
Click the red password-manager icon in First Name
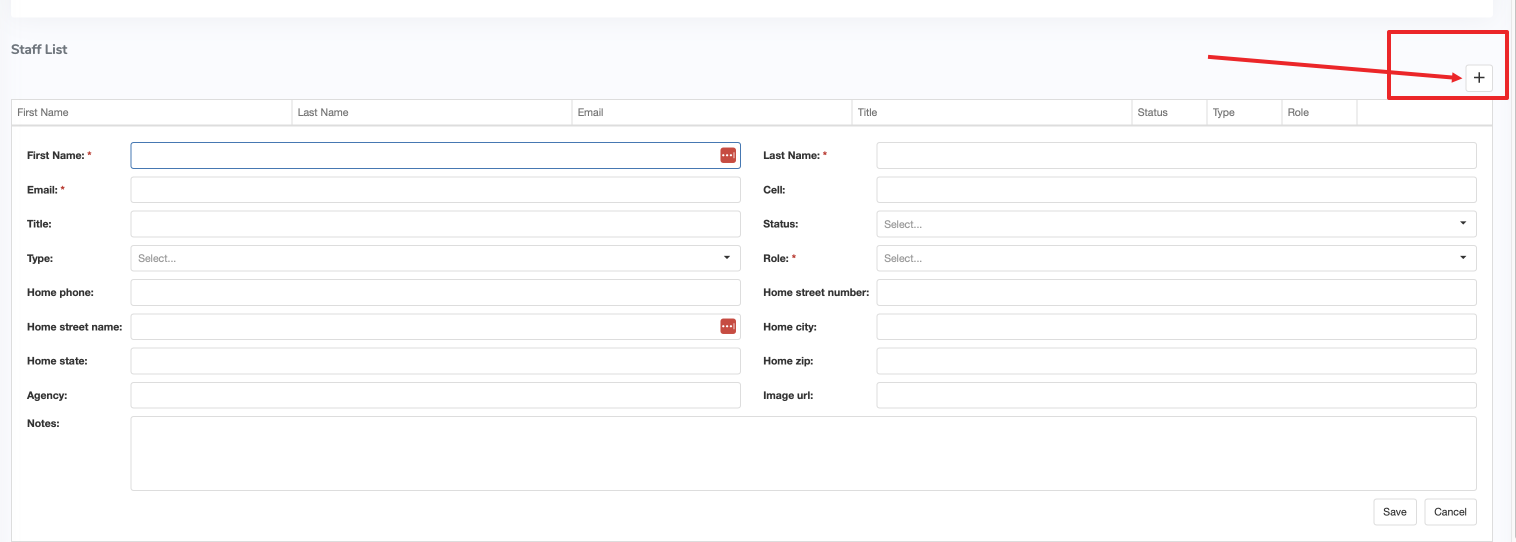point(728,155)
